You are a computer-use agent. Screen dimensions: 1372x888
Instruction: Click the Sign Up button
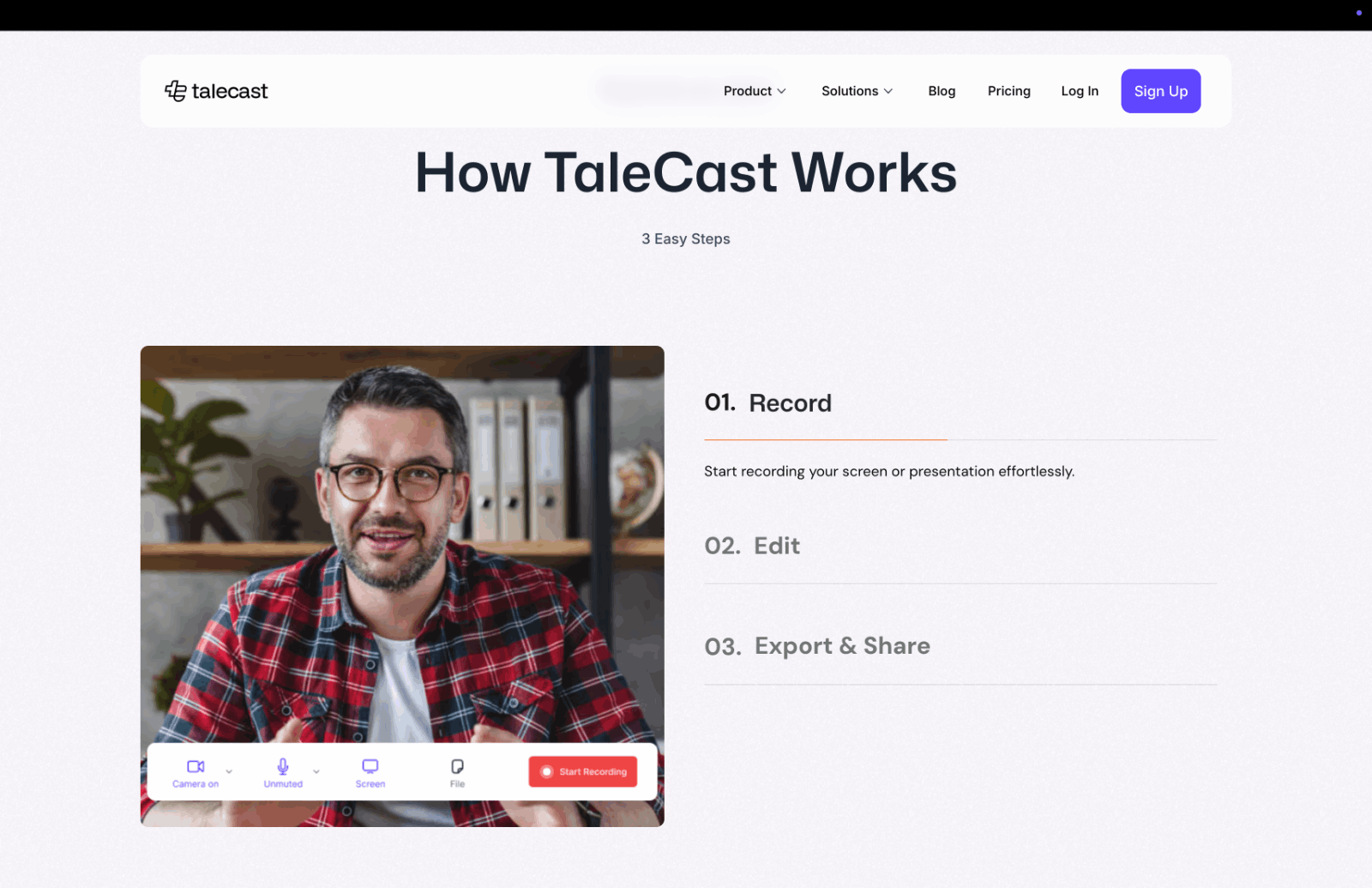pos(1160,91)
